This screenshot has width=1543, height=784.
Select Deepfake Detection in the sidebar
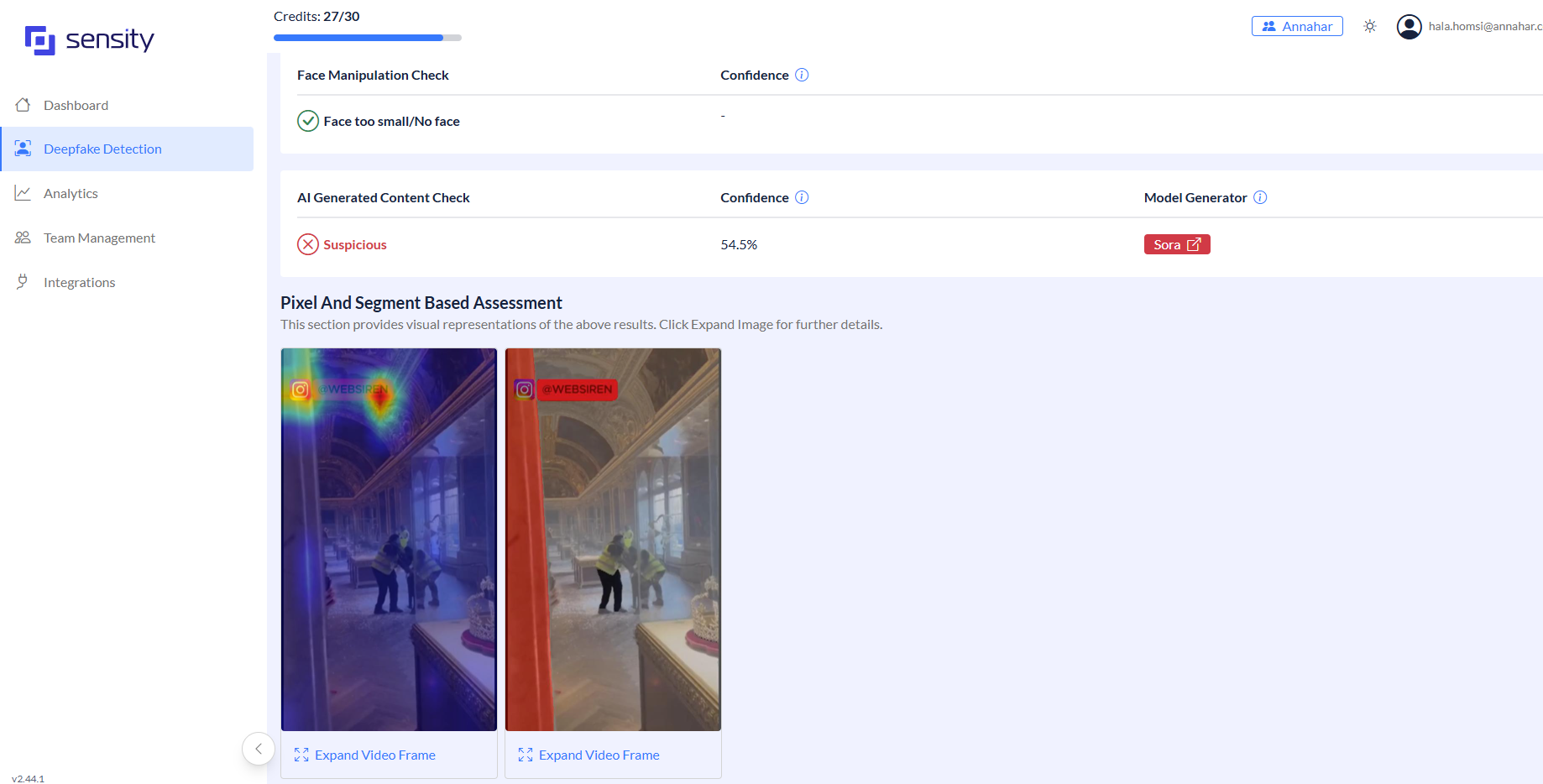point(102,149)
